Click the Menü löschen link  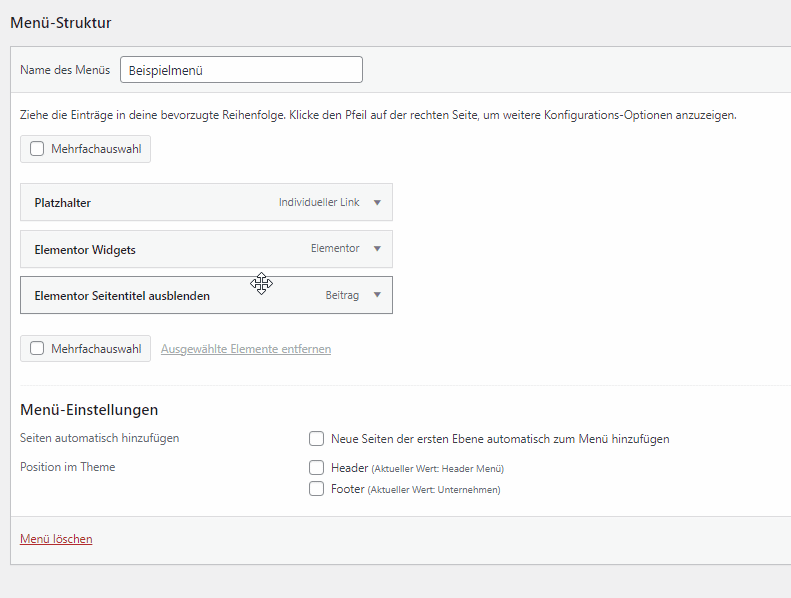click(56, 538)
